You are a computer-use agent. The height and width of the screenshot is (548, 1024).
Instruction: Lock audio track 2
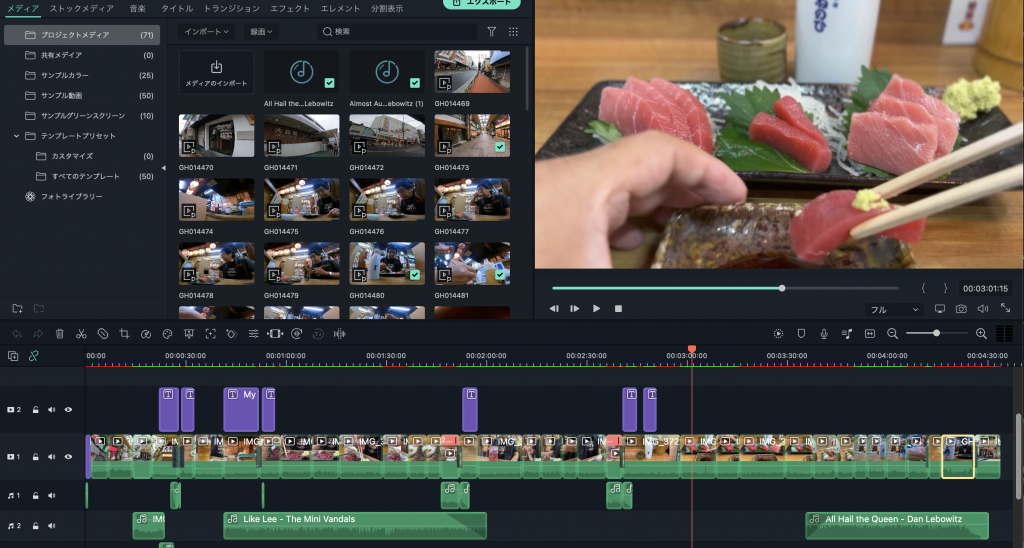[x=35, y=526]
